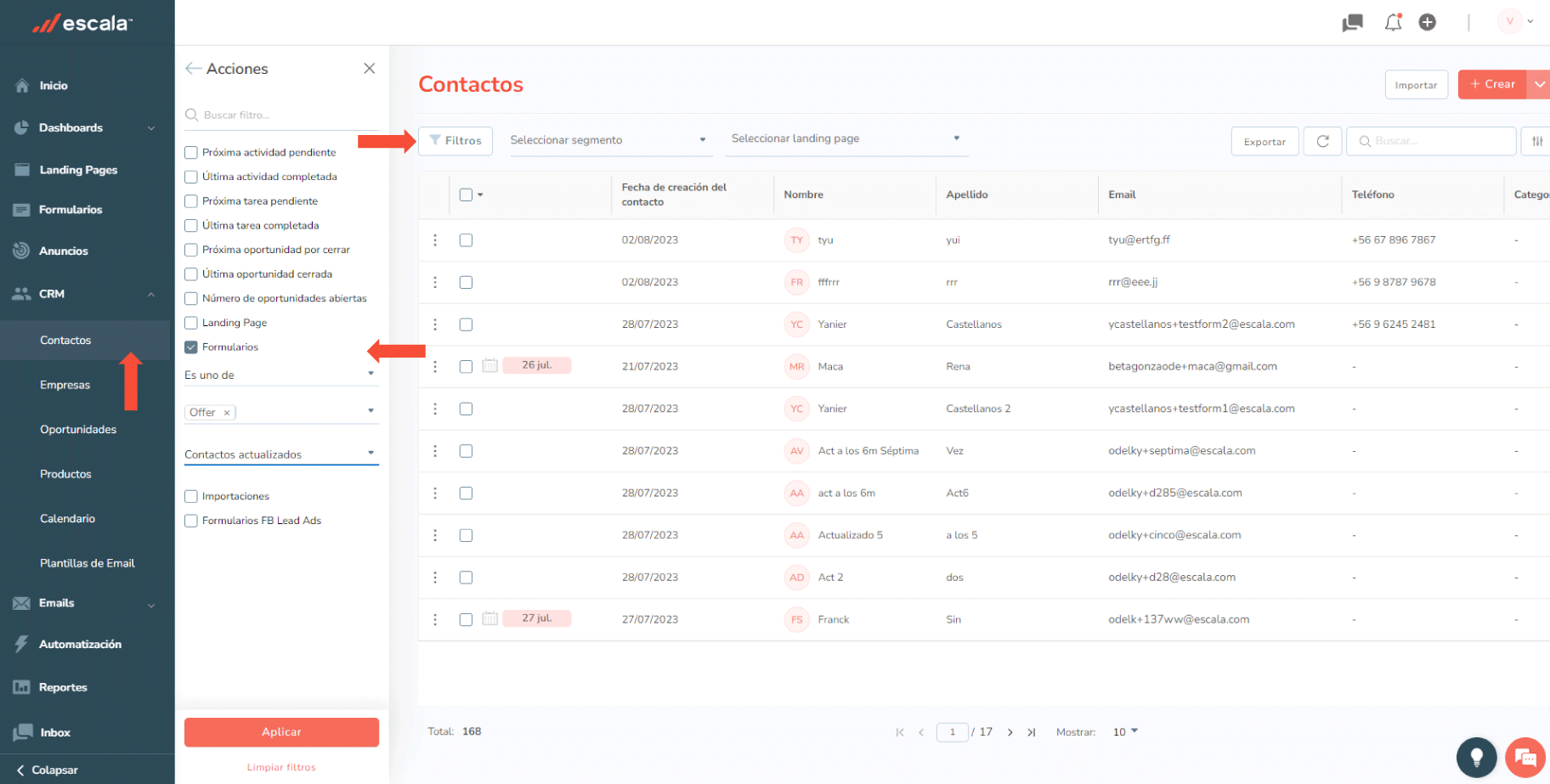Open the Contactos actualizados dropdown

(x=280, y=454)
